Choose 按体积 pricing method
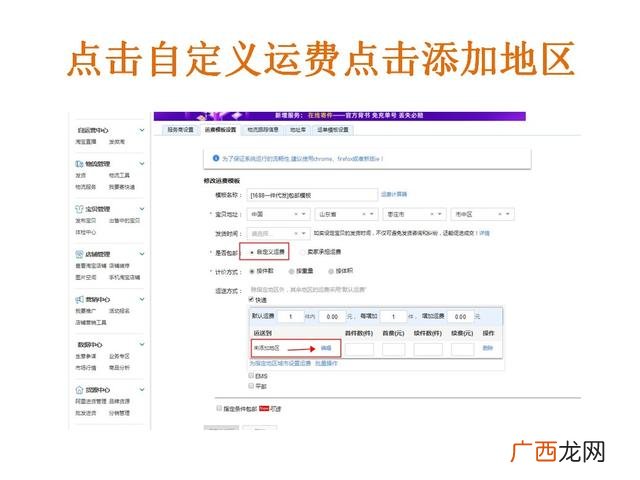Image resolution: width=640 pixels, height=480 pixels. pos(331,271)
